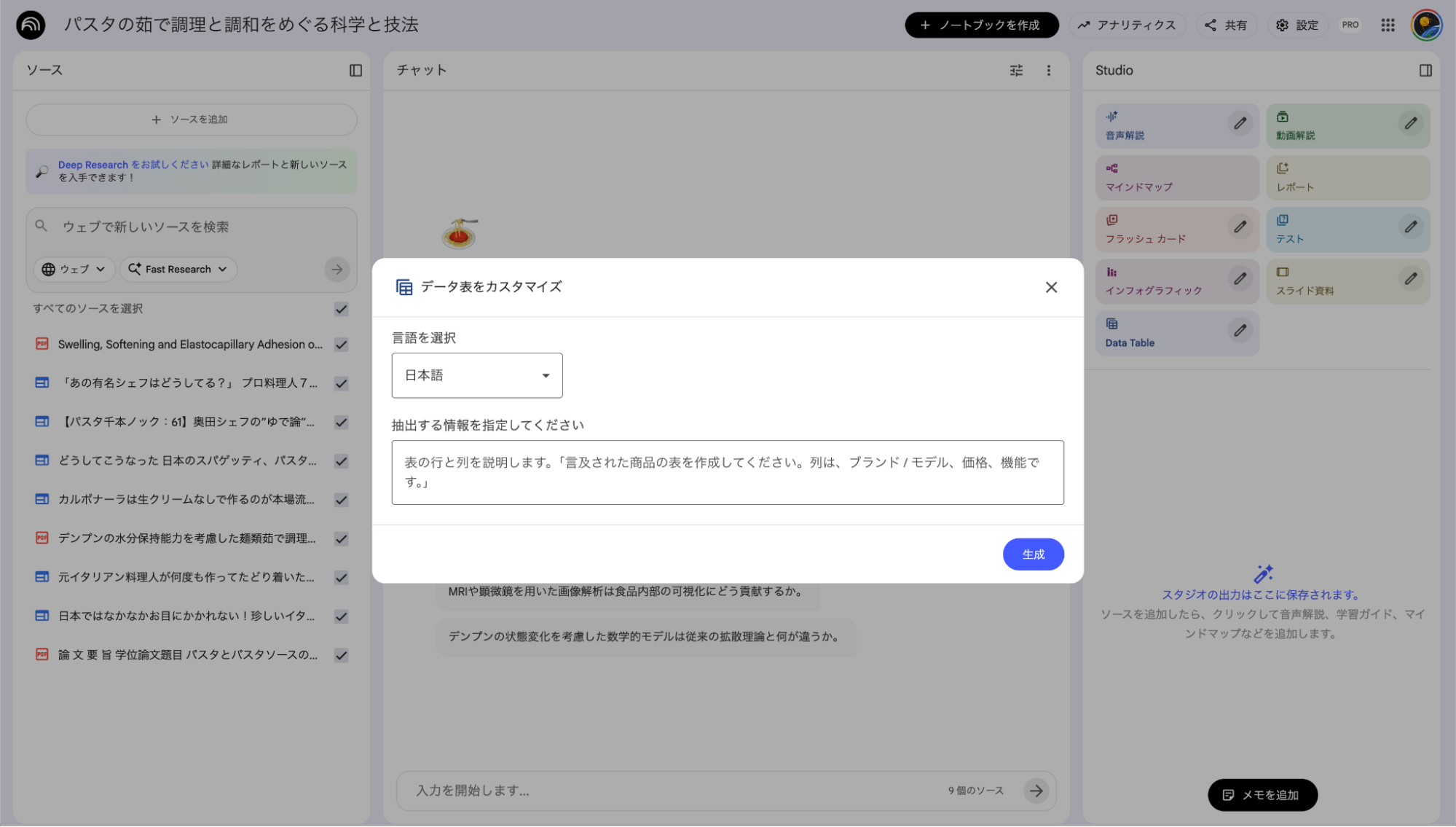
Task: Click the 抽出する情報 text field
Action: (x=727, y=472)
